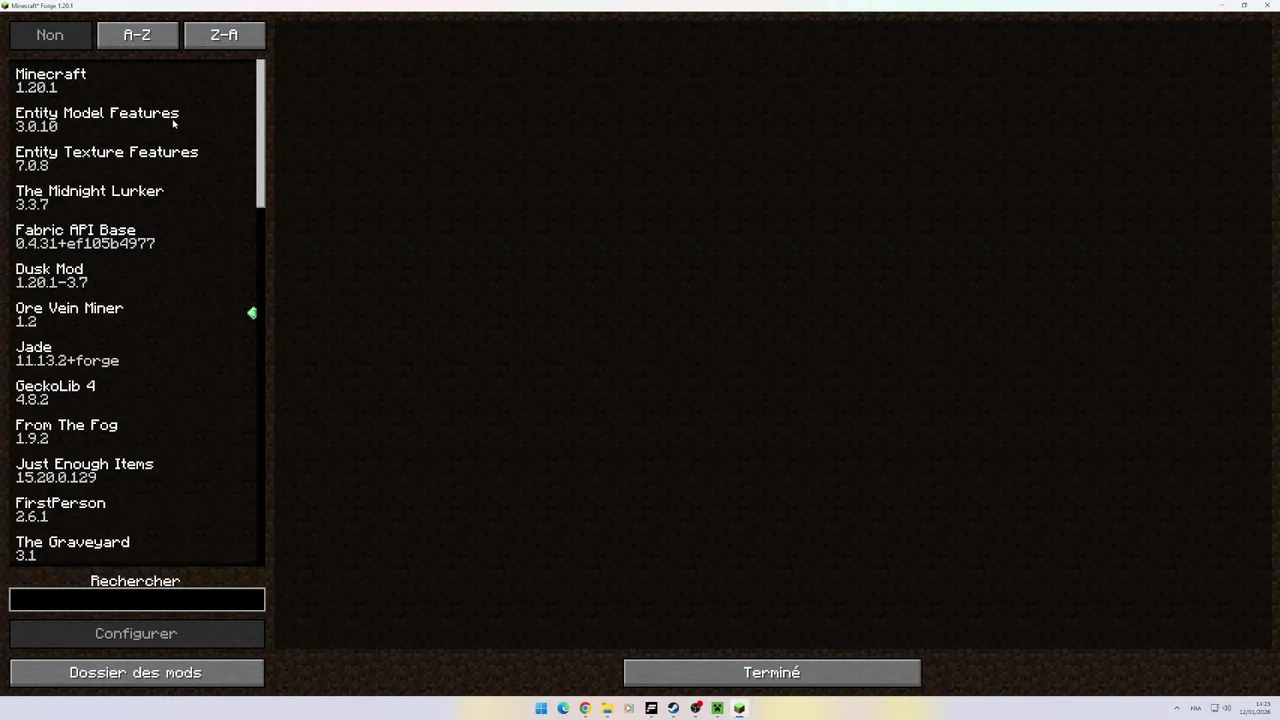Image resolution: width=1280 pixels, height=720 pixels.
Task: Select Dusk Mod in the list
Action: pyautogui.click(x=133, y=275)
